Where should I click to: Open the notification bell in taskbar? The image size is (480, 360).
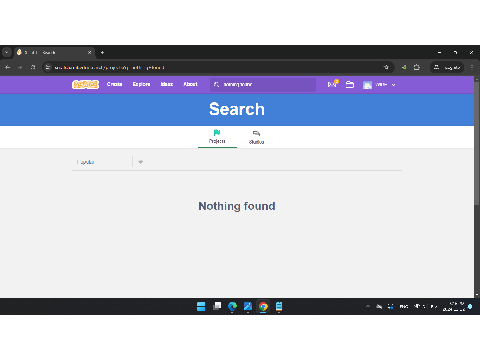click(470, 306)
